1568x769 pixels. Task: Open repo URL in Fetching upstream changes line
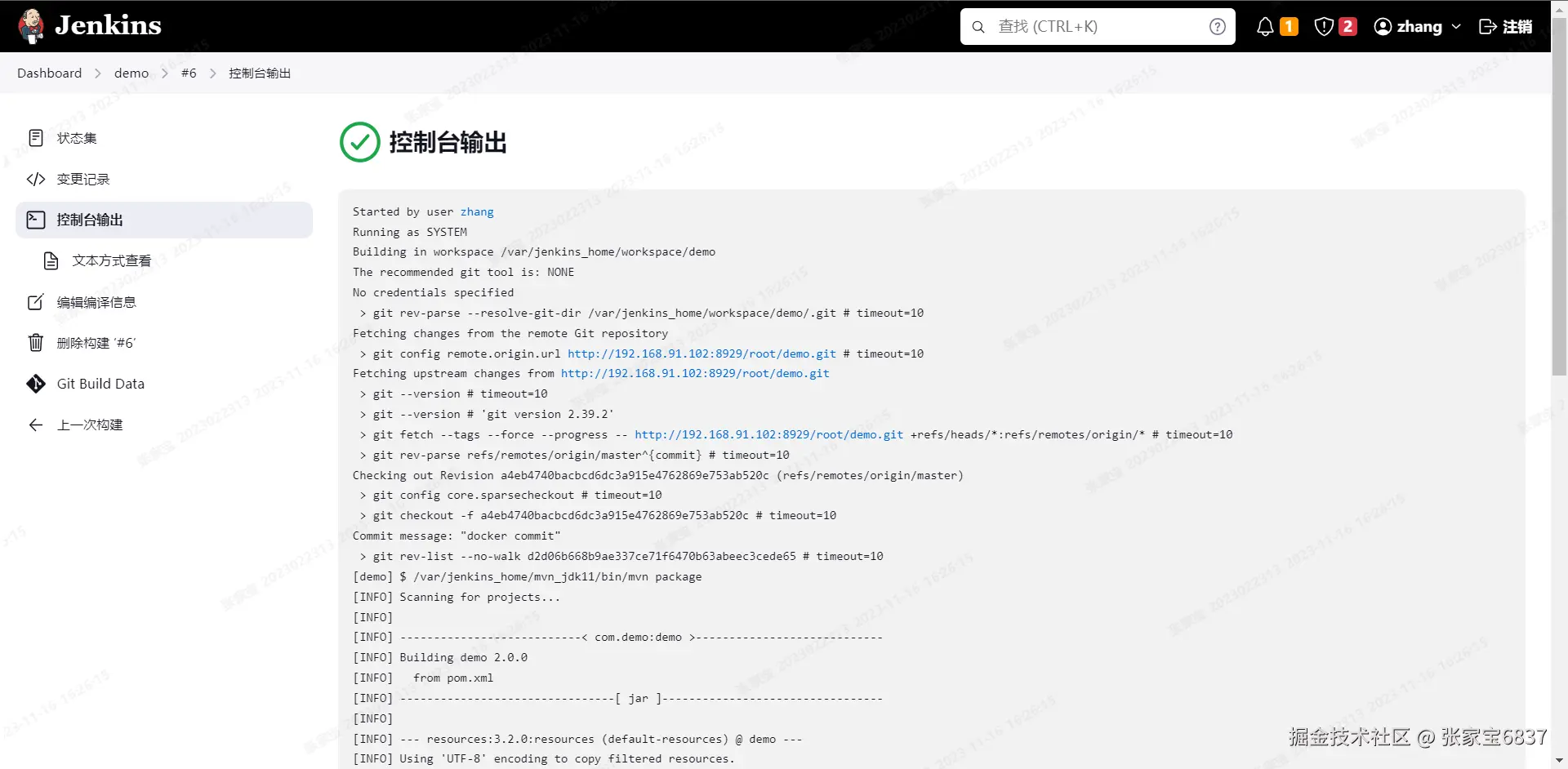pyautogui.click(x=695, y=373)
